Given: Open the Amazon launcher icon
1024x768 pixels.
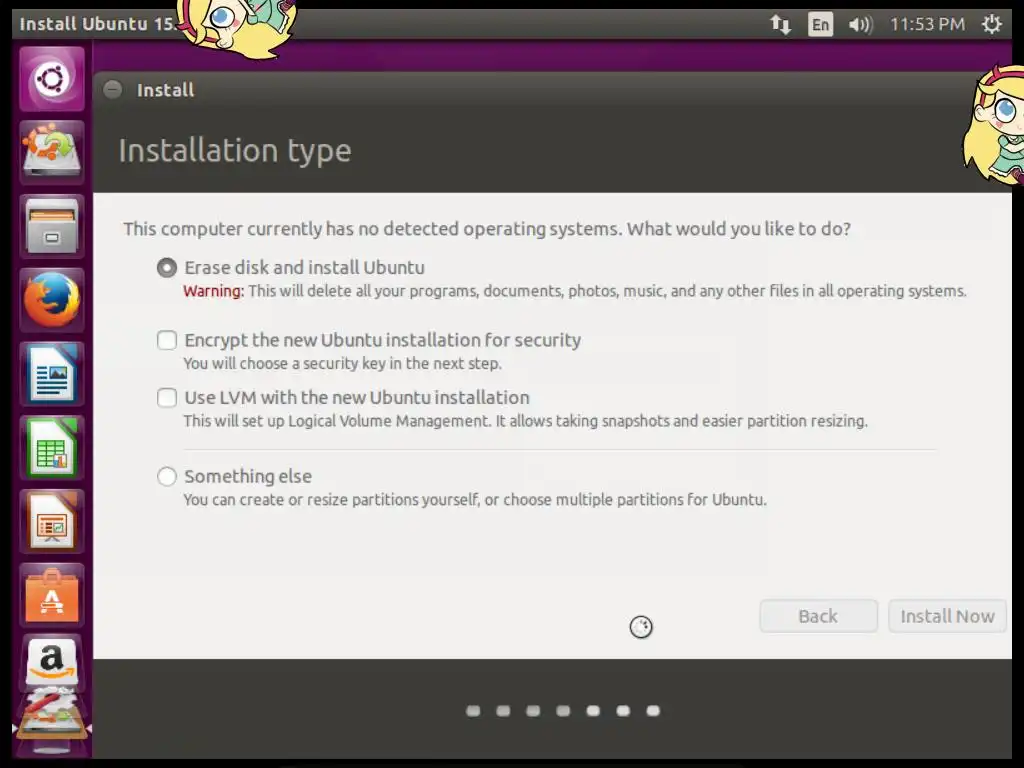Looking at the screenshot, I should [x=52, y=663].
